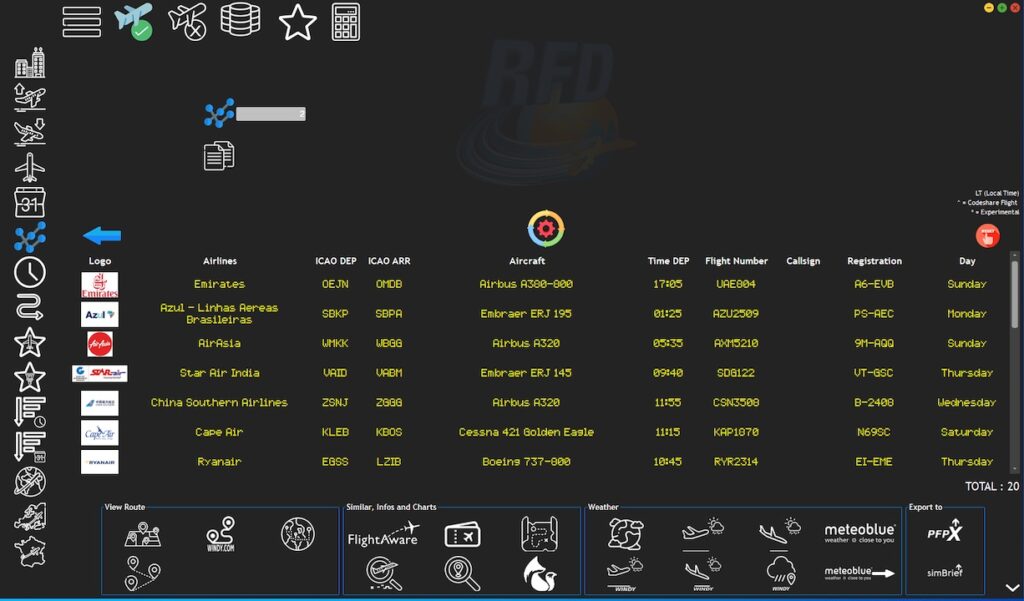The height and width of the screenshot is (601, 1024).
Task: Select flight number UAE804
Action: [736, 284]
